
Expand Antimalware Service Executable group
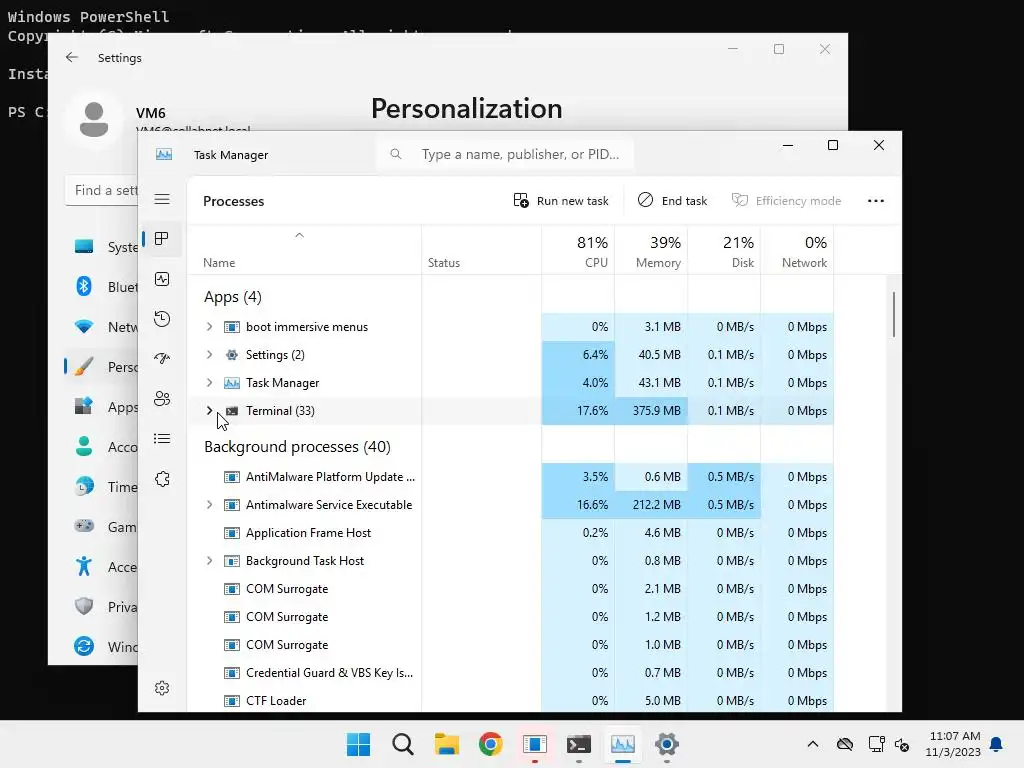click(209, 505)
